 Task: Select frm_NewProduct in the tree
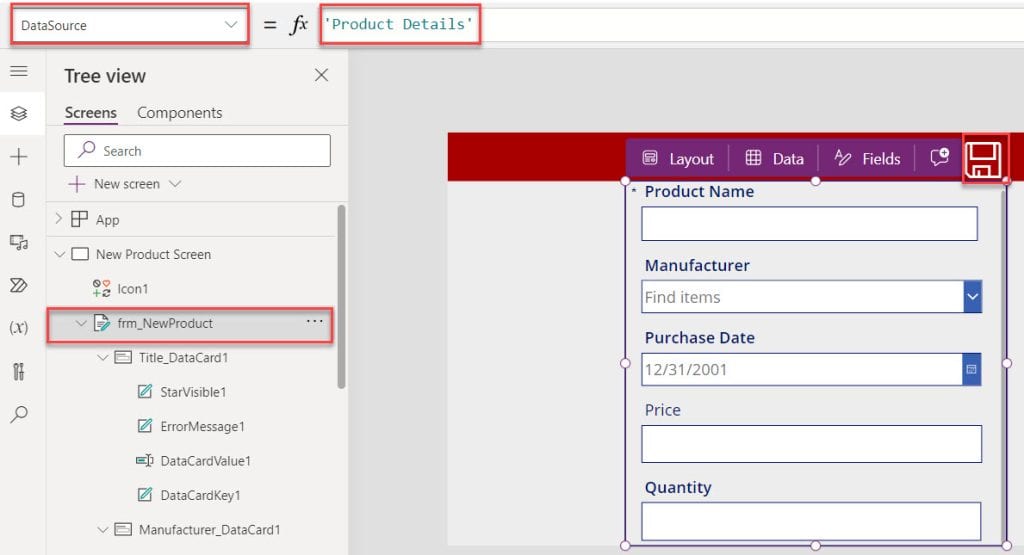165,323
